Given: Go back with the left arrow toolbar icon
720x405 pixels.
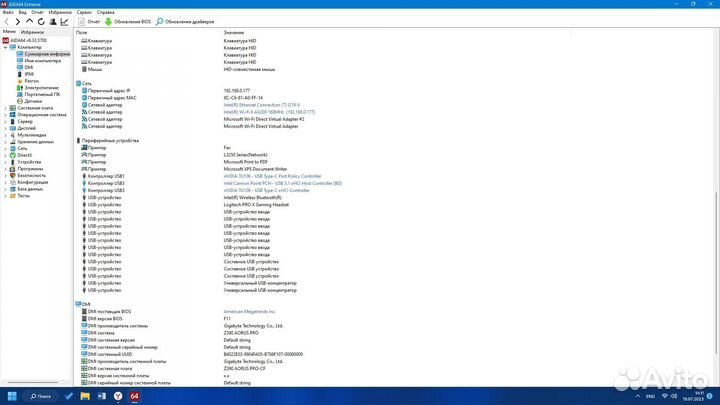Looking at the screenshot, I should (6, 22).
